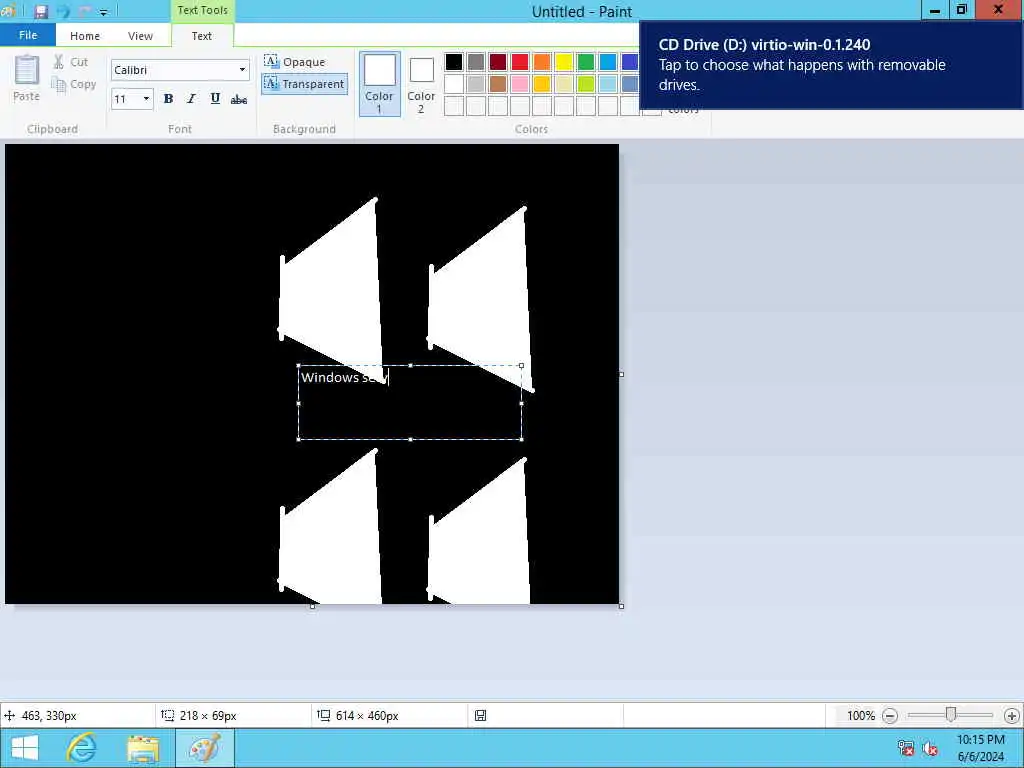Click the taskbar clock showing 10:15 PM
This screenshot has height=768, width=1024.
(x=981, y=748)
